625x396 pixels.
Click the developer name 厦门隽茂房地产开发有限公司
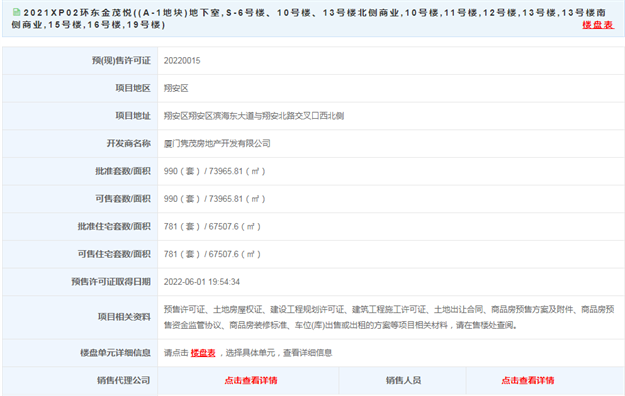217,144
